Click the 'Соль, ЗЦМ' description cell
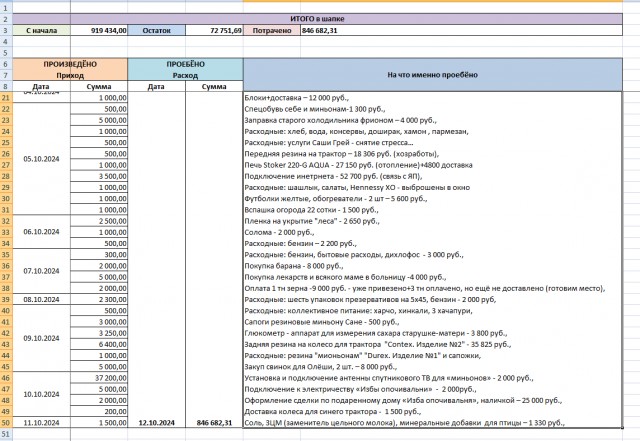Screen dimensions: 640x441 [x=433, y=423]
